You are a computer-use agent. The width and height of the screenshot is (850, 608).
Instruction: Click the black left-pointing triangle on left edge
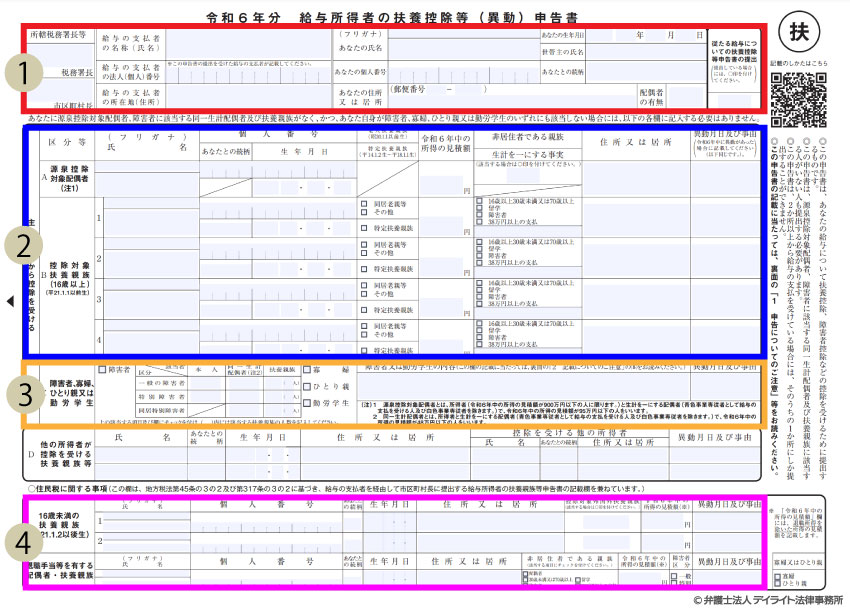[10, 301]
